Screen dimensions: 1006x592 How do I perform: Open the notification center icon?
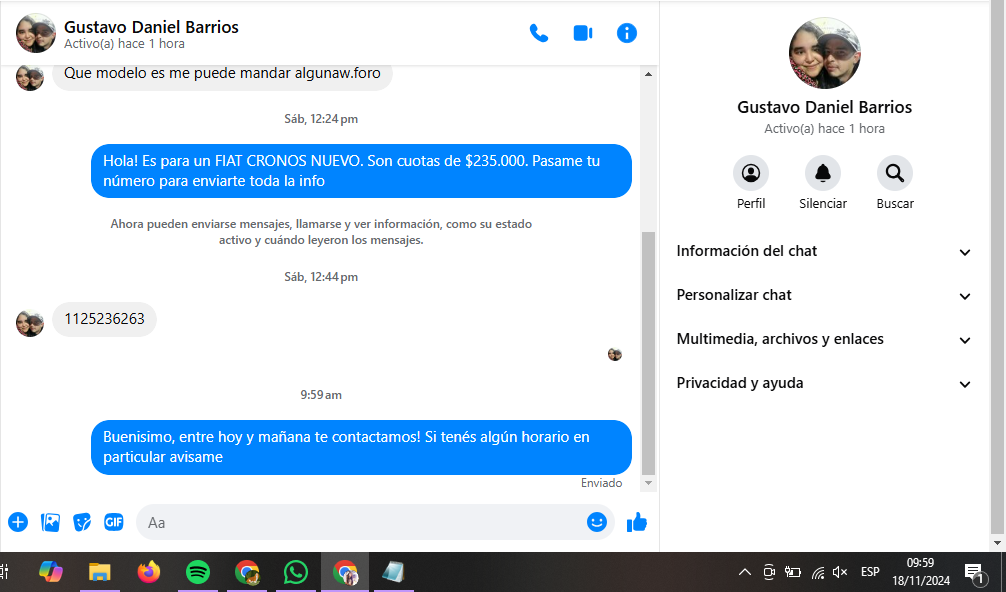click(x=975, y=572)
